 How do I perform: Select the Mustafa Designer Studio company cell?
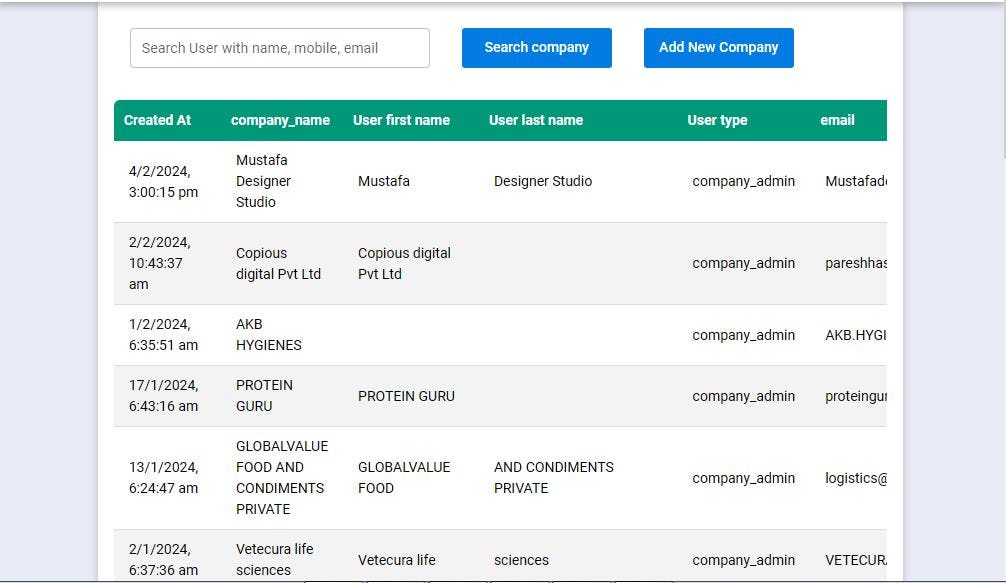click(263, 181)
